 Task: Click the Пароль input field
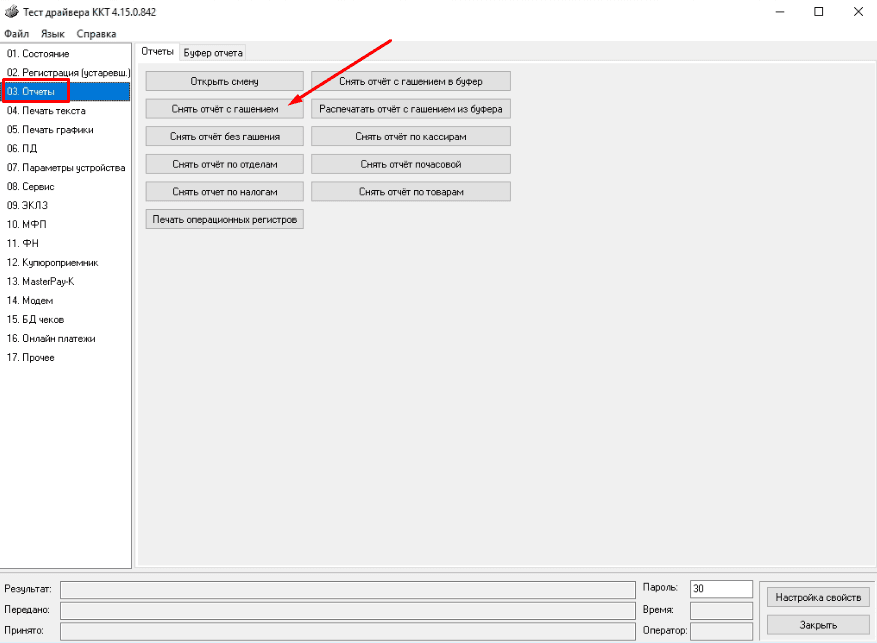(720, 589)
